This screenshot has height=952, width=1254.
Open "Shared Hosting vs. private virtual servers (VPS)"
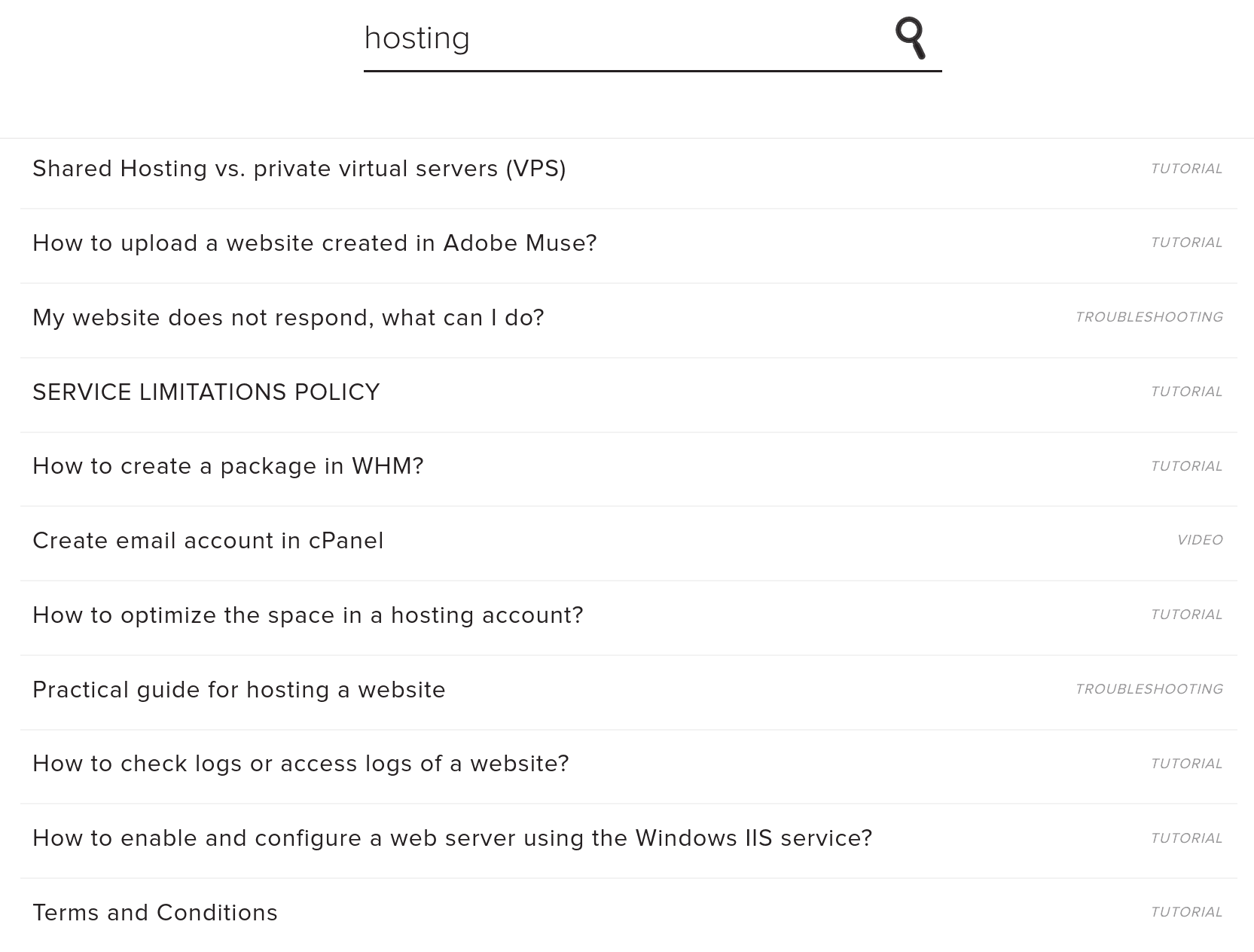tap(299, 169)
